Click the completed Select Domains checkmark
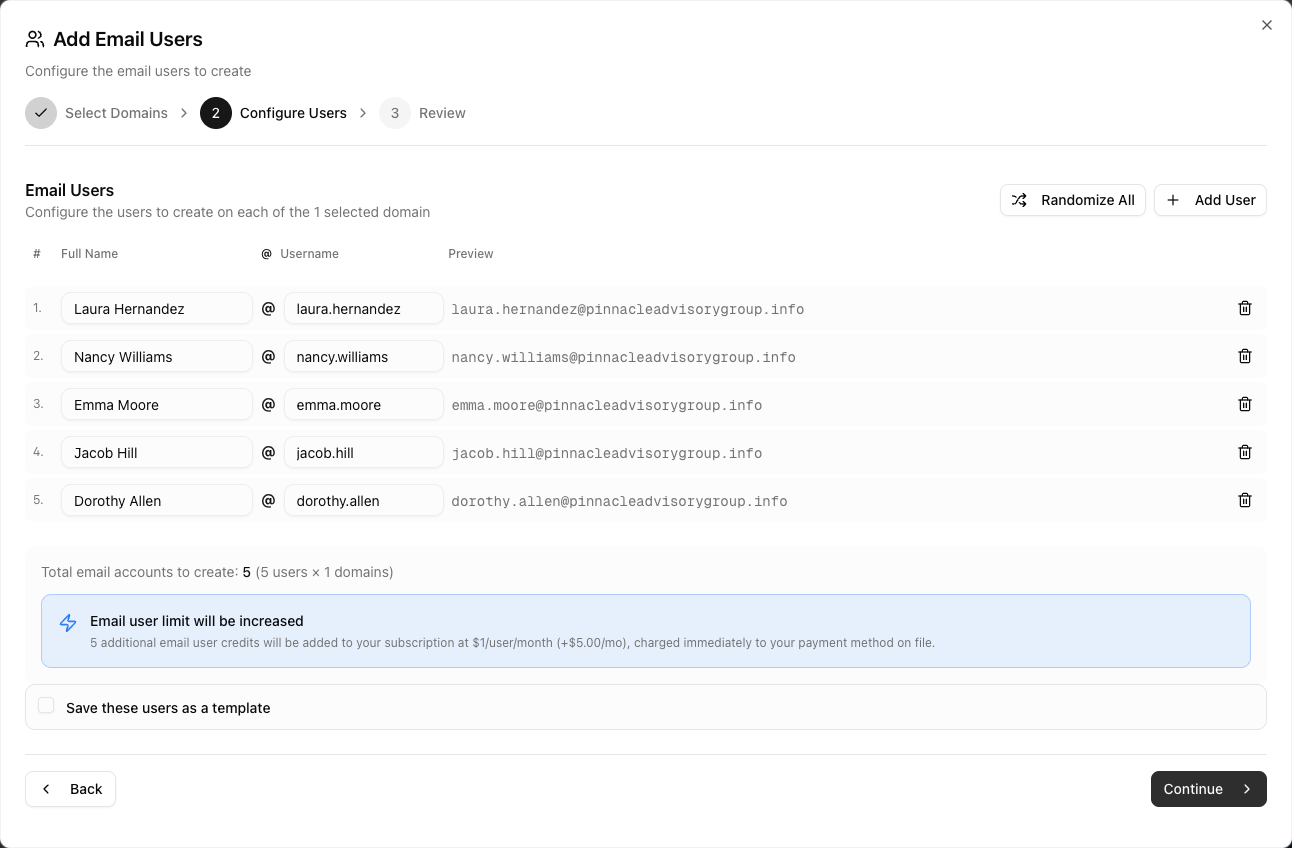The width and height of the screenshot is (1292, 848). coord(41,113)
